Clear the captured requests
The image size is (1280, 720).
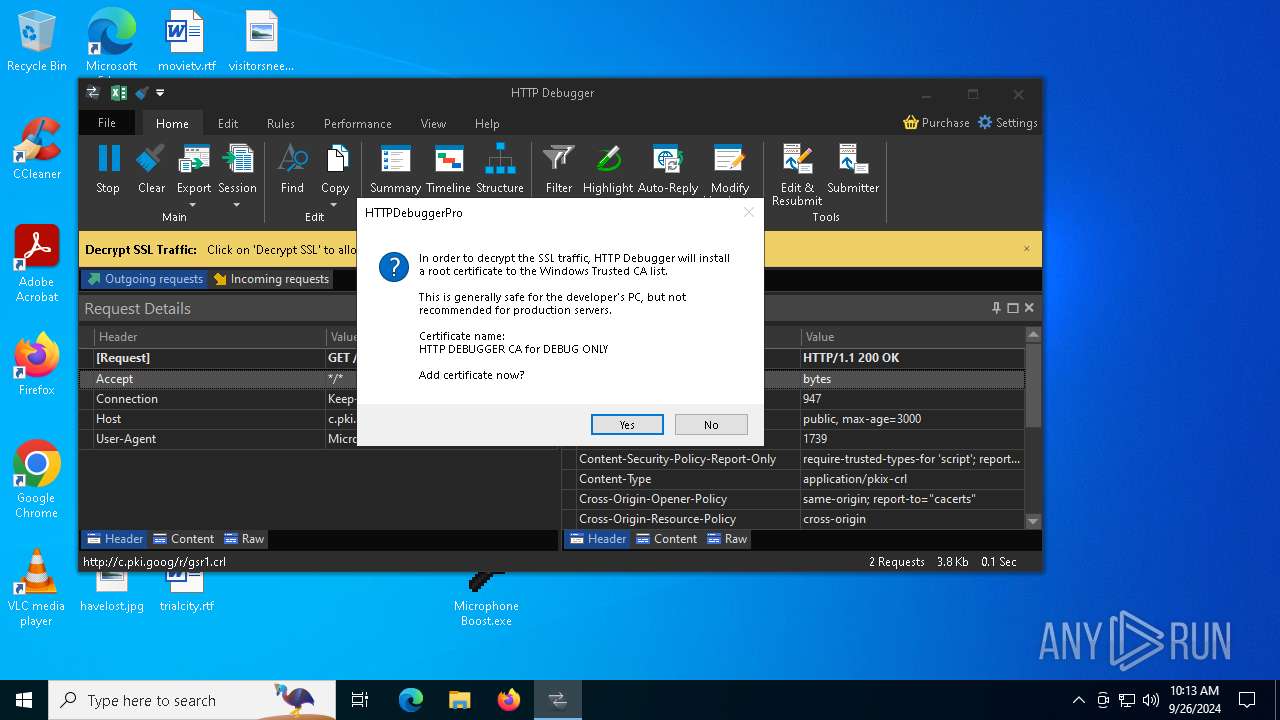coord(151,169)
